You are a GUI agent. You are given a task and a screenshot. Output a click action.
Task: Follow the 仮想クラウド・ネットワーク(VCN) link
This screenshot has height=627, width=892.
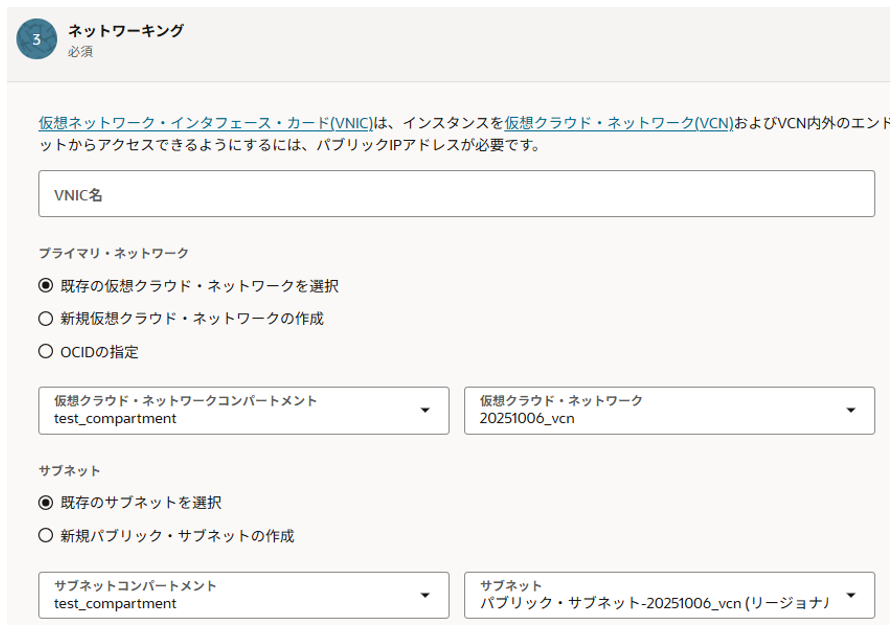click(619, 123)
